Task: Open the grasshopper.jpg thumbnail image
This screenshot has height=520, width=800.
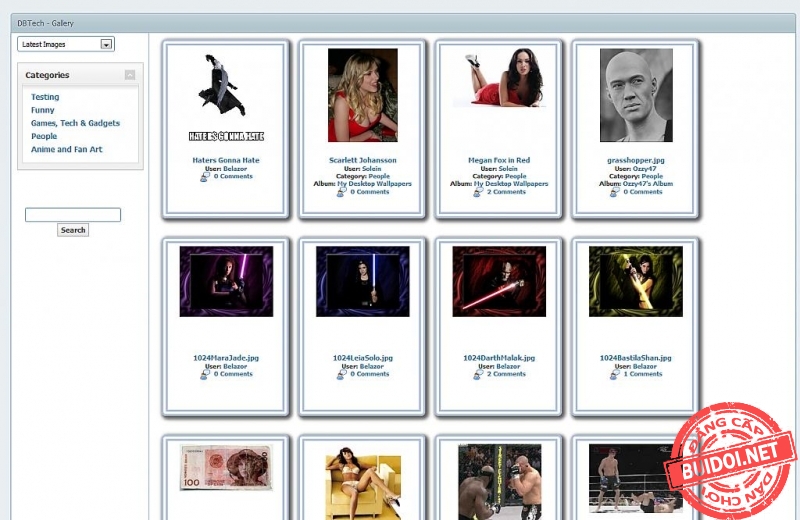Action: tap(636, 95)
